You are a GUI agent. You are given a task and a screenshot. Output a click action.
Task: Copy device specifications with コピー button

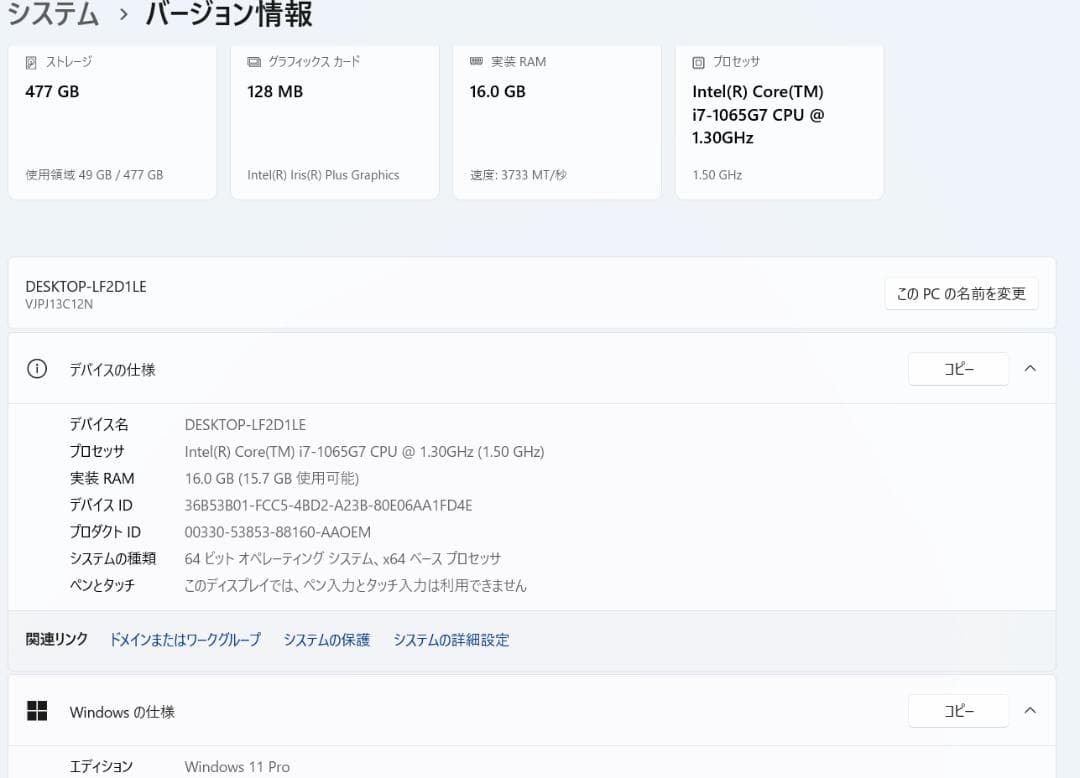pos(958,369)
